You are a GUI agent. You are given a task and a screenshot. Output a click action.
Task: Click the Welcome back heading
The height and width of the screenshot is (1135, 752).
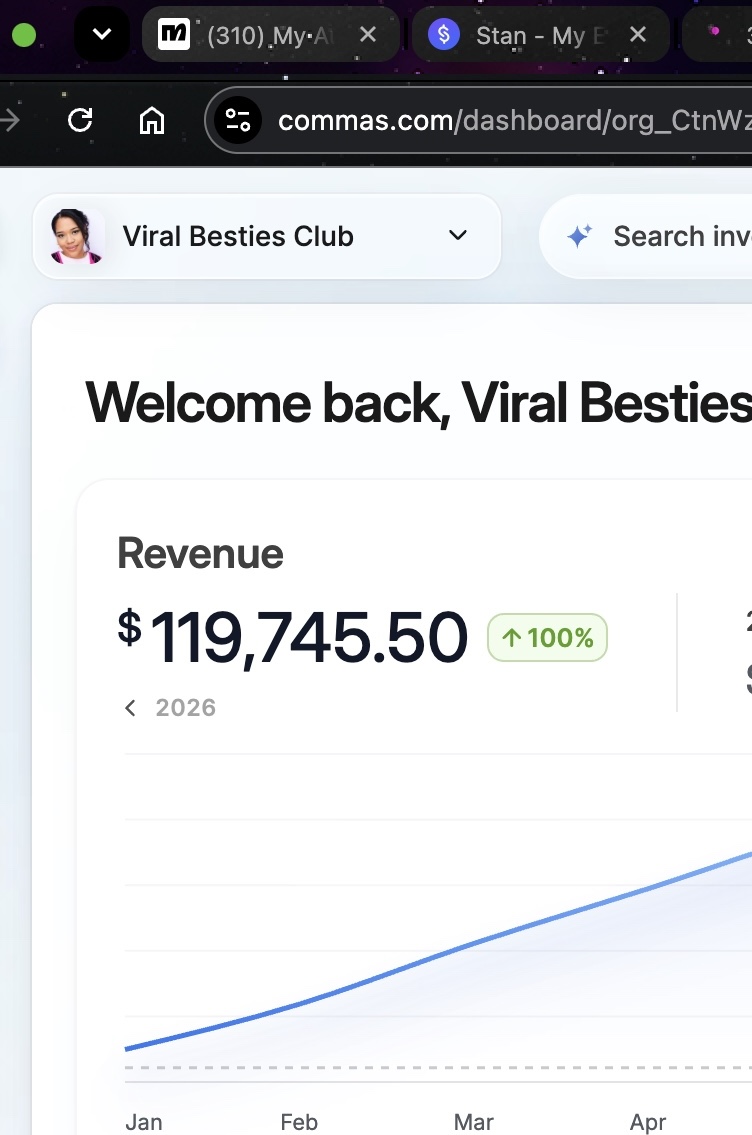click(x=418, y=402)
